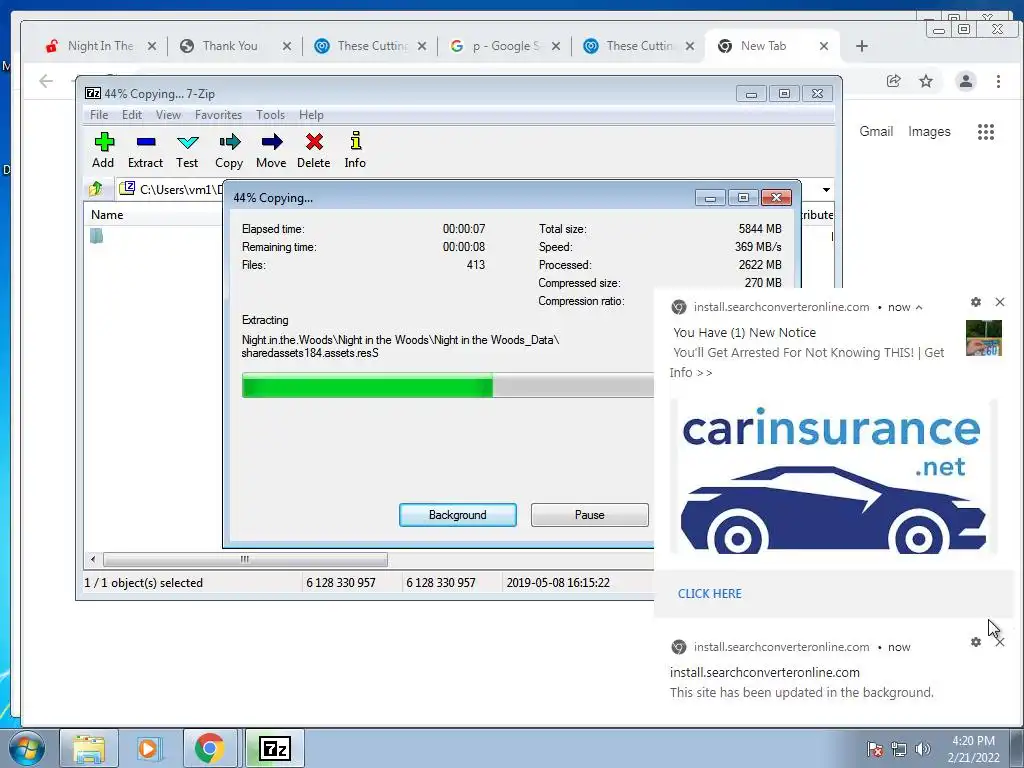The image size is (1024, 768).
Task: Click 'This site has been updated' notification text
Action: point(801,692)
